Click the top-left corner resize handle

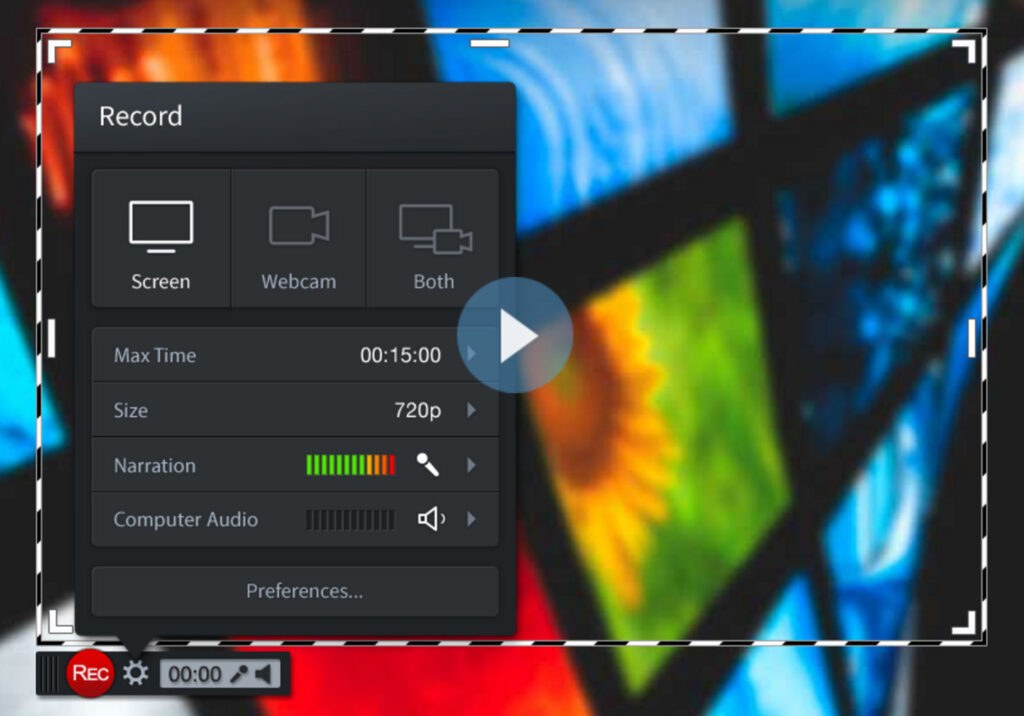click(x=59, y=52)
